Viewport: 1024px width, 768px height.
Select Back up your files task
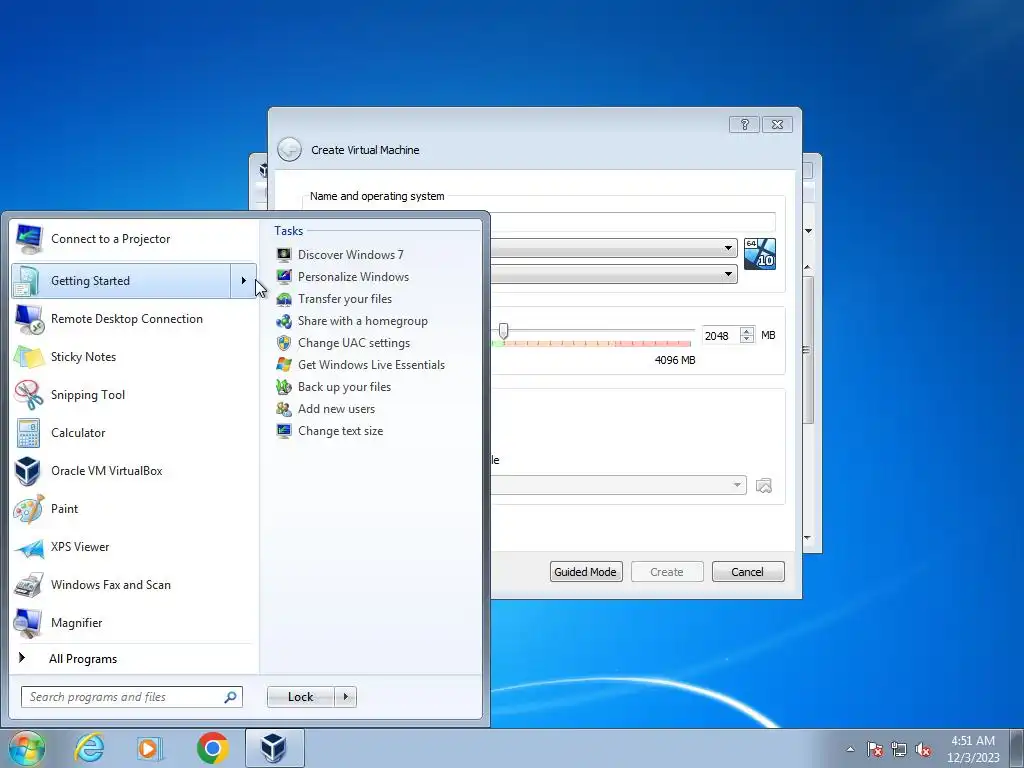point(344,387)
